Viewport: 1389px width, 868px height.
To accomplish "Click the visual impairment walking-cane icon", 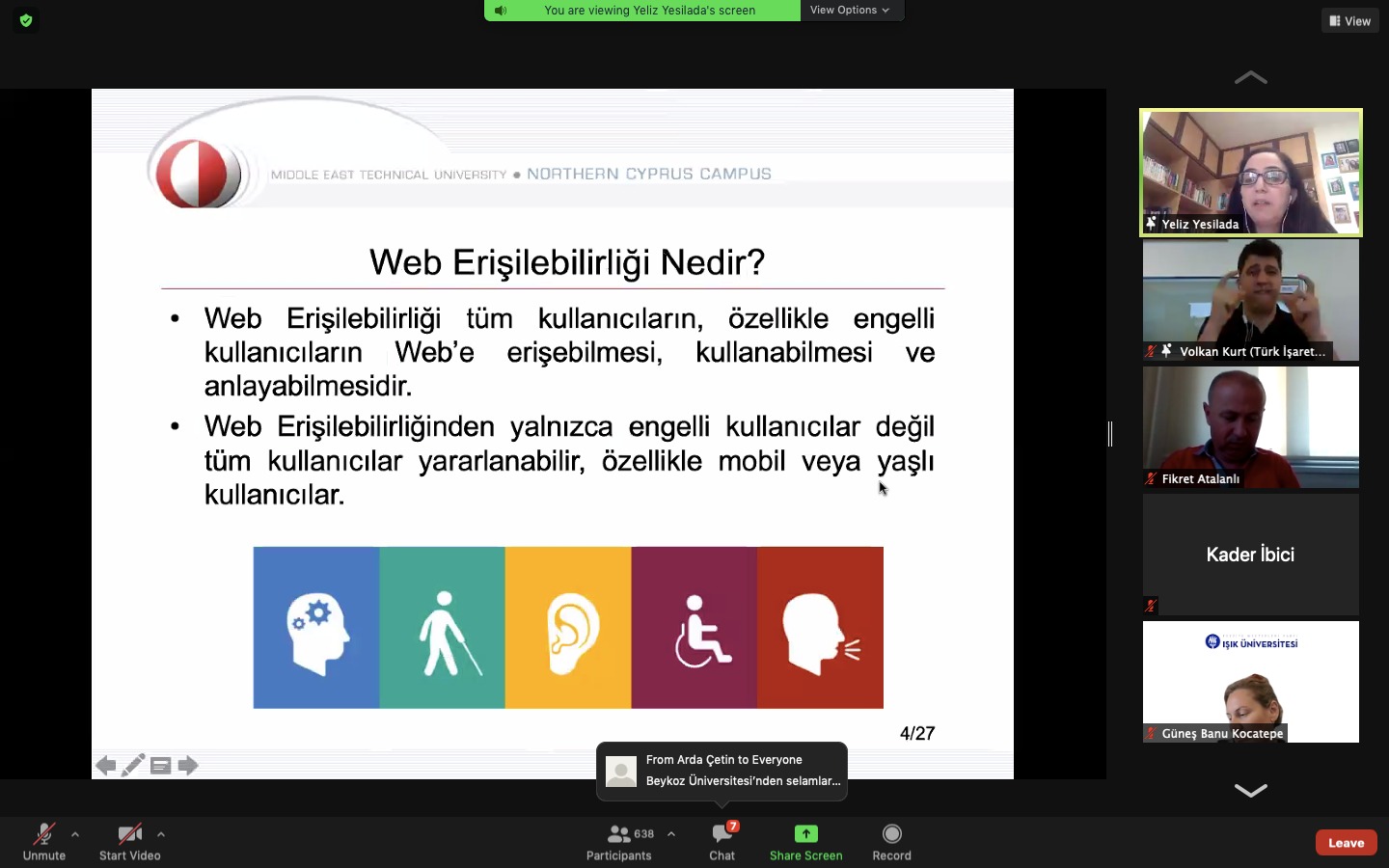I will 443,628.
